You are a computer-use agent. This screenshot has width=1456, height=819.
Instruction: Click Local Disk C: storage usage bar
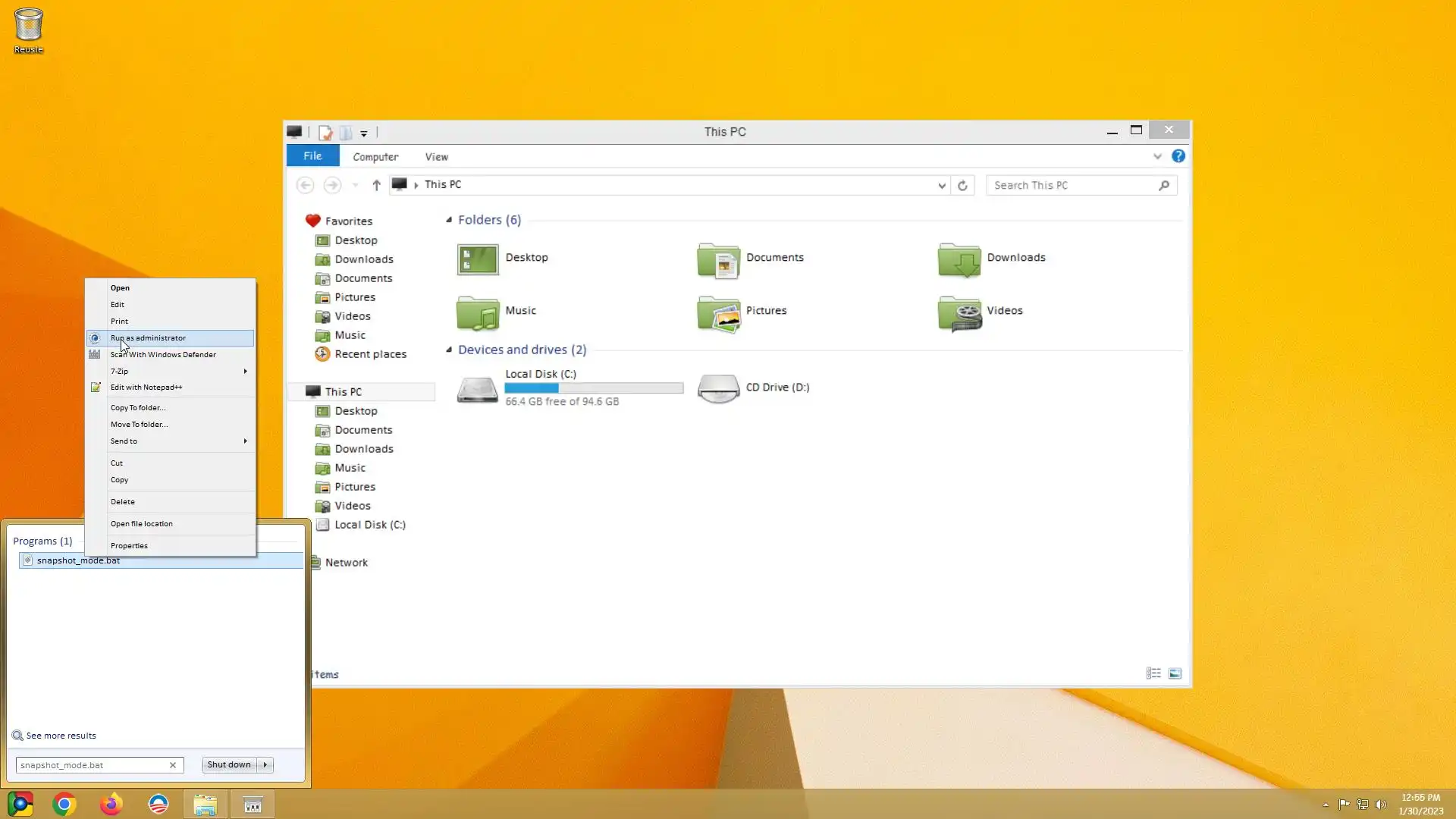pos(594,388)
